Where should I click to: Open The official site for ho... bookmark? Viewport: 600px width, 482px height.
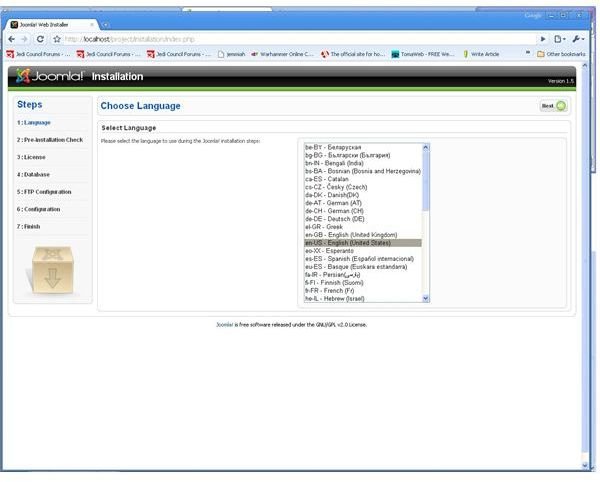[x=353, y=54]
